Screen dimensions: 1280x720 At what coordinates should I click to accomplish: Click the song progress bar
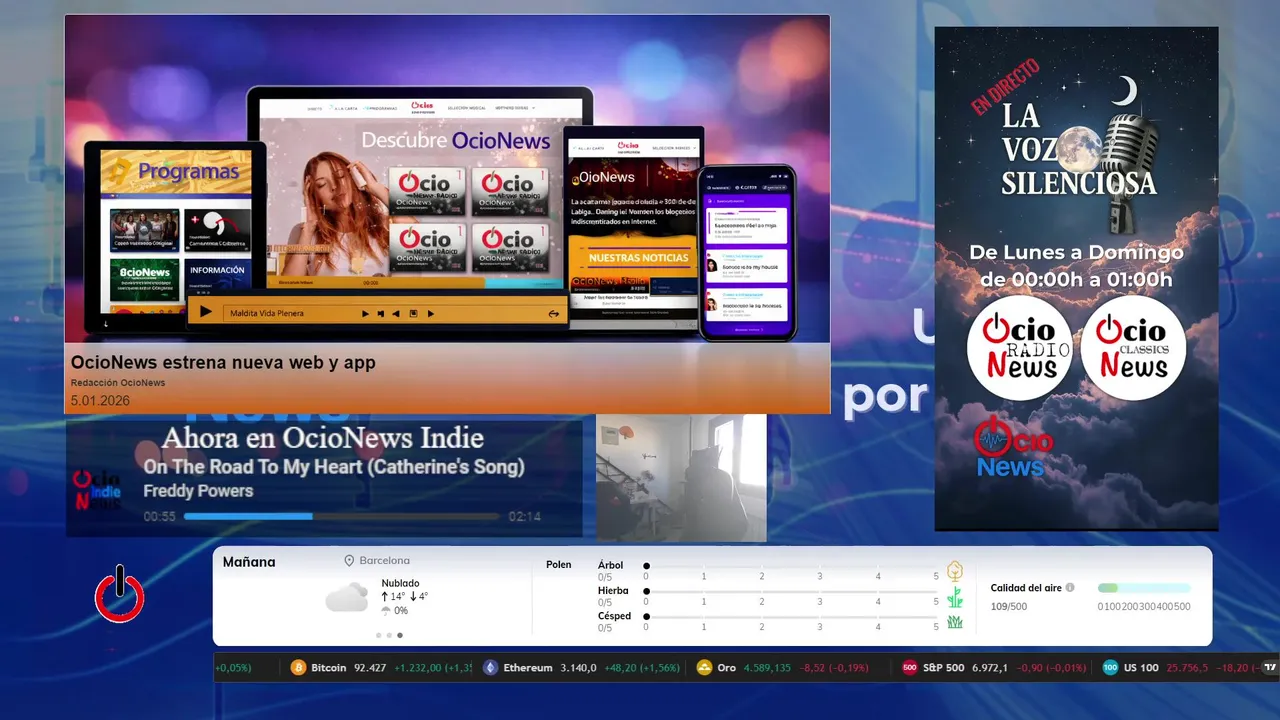pyautogui.click(x=341, y=517)
